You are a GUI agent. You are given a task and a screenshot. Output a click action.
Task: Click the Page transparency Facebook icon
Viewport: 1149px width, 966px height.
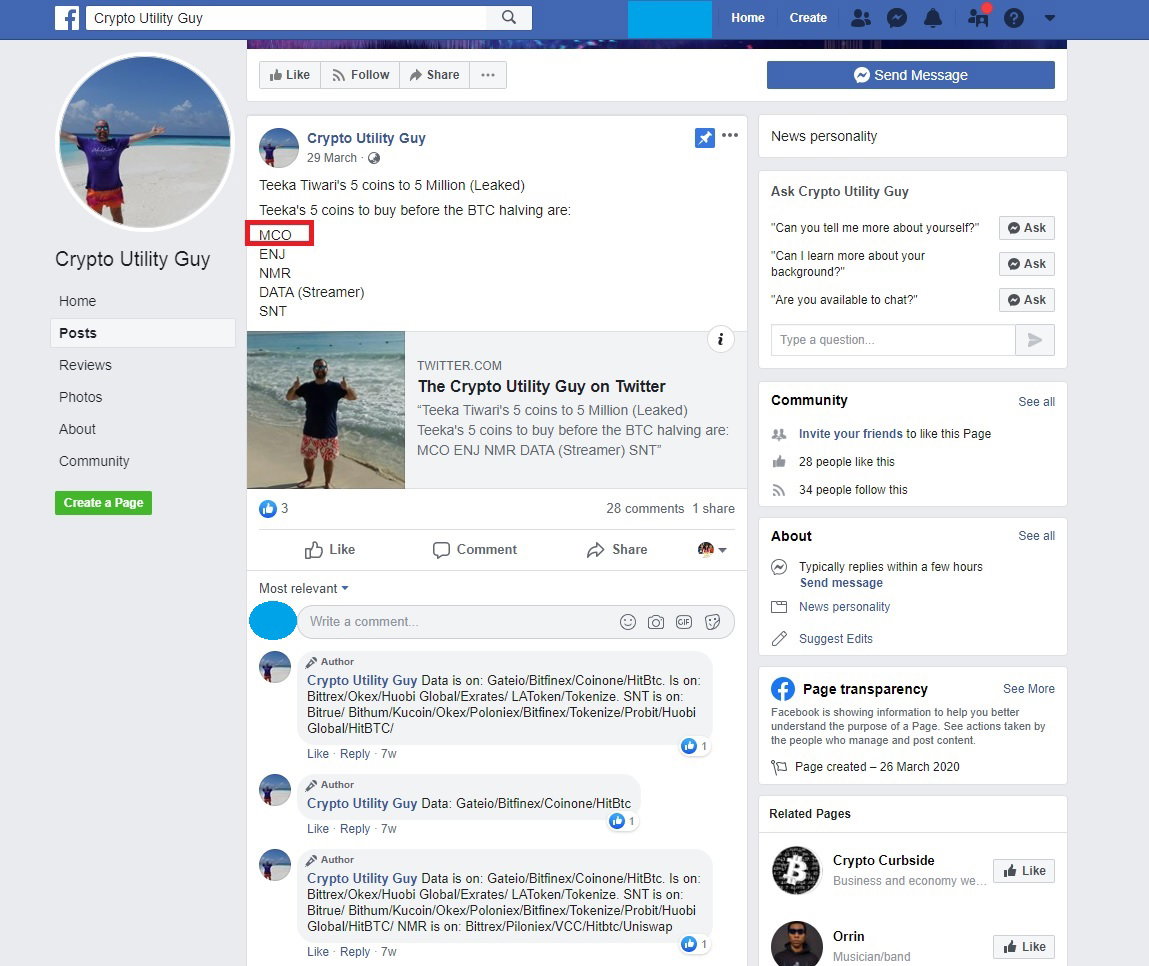coord(783,689)
